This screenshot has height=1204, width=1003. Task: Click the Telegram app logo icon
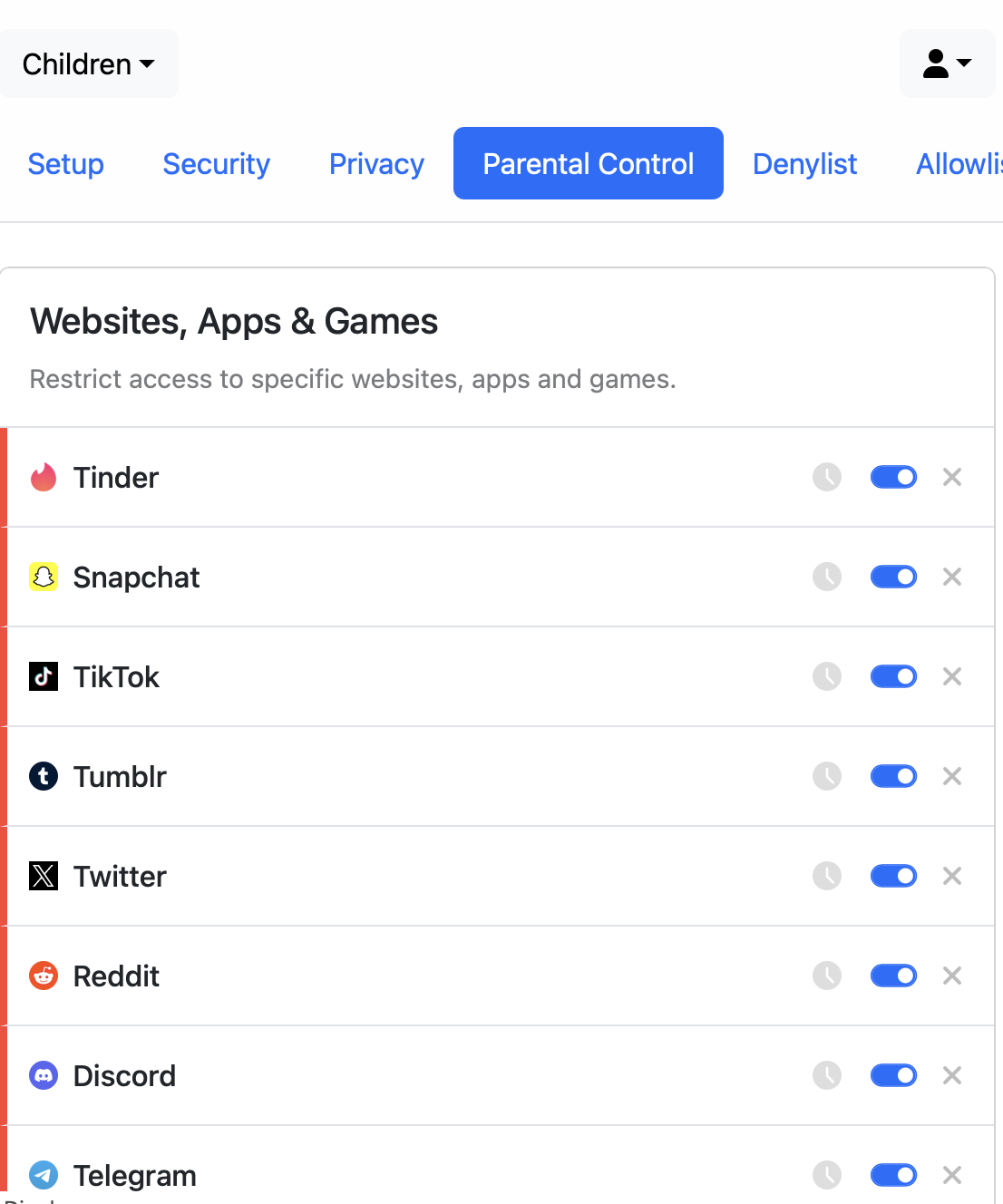click(x=44, y=1175)
